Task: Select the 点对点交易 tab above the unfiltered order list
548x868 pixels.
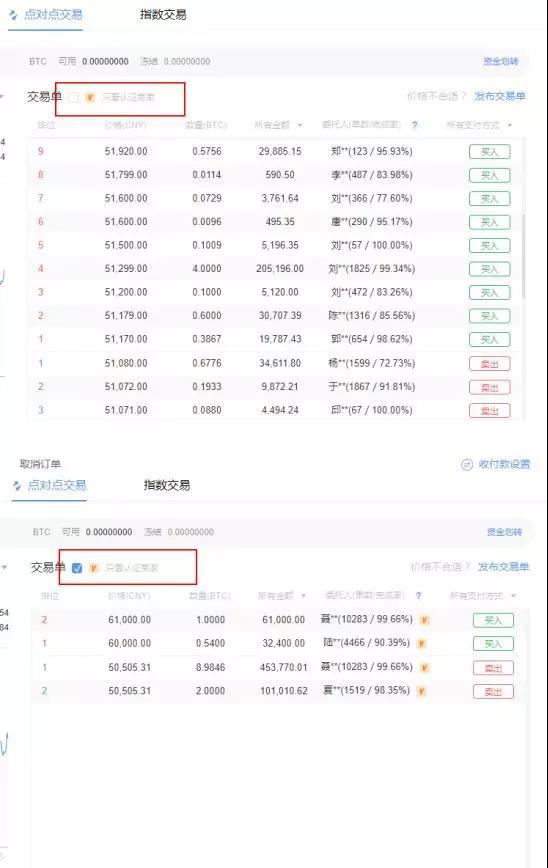Action: (46, 15)
